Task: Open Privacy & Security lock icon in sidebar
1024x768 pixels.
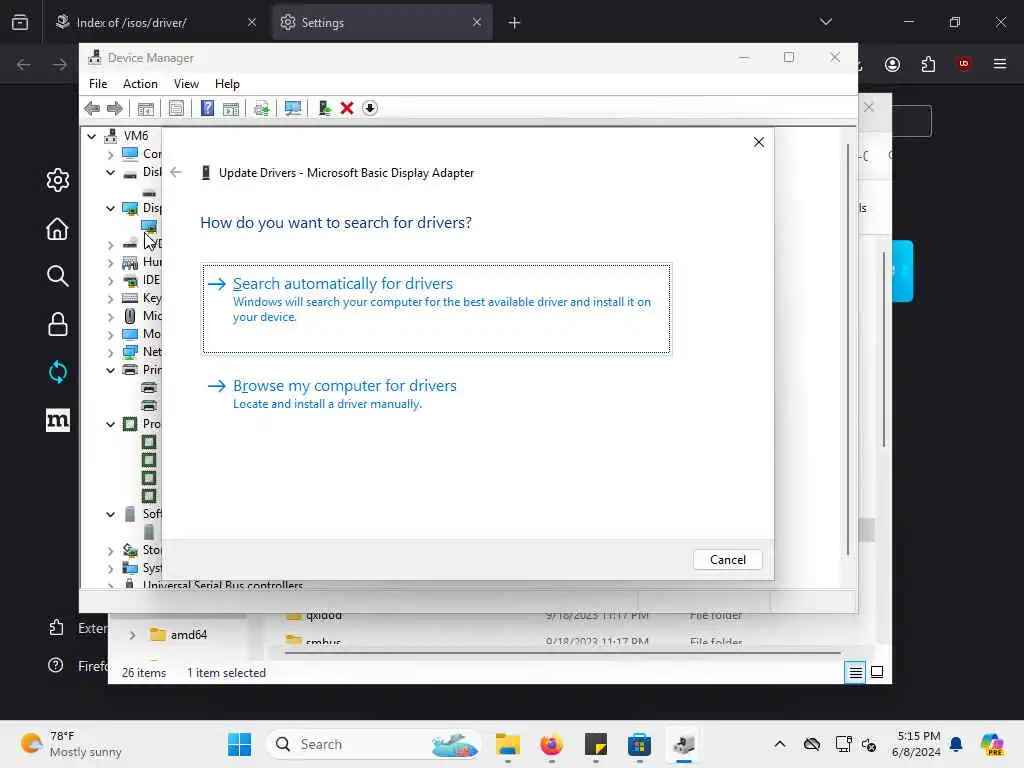Action: pyautogui.click(x=57, y=324)
